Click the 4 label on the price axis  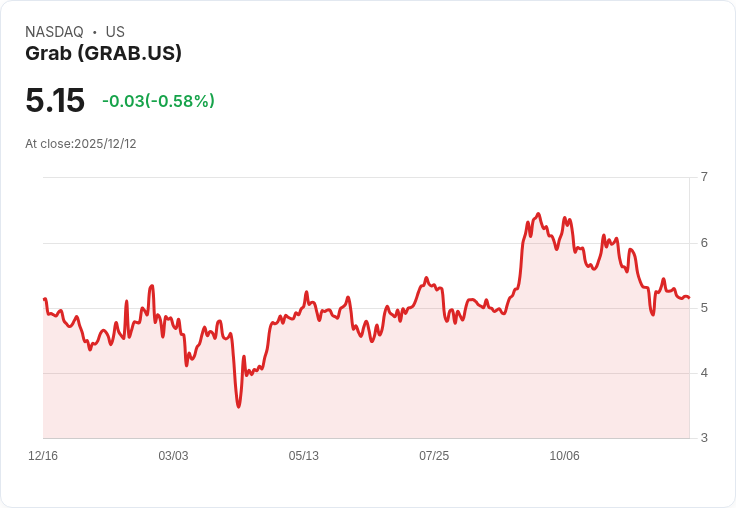[x=704, y=373]
